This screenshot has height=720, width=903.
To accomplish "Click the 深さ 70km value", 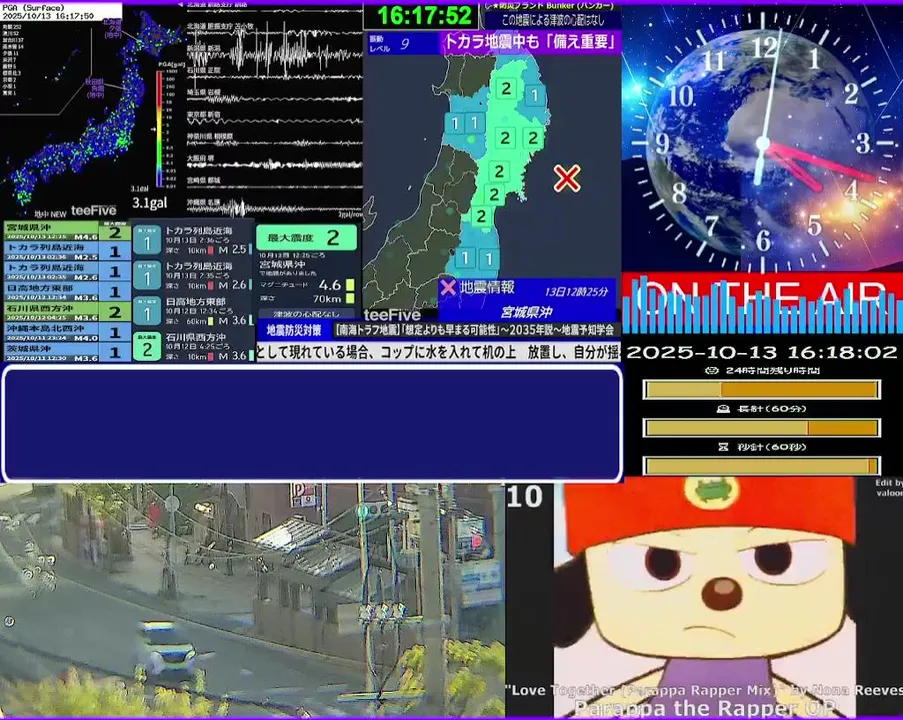I will pyautogui.click(x=328, y=299).
